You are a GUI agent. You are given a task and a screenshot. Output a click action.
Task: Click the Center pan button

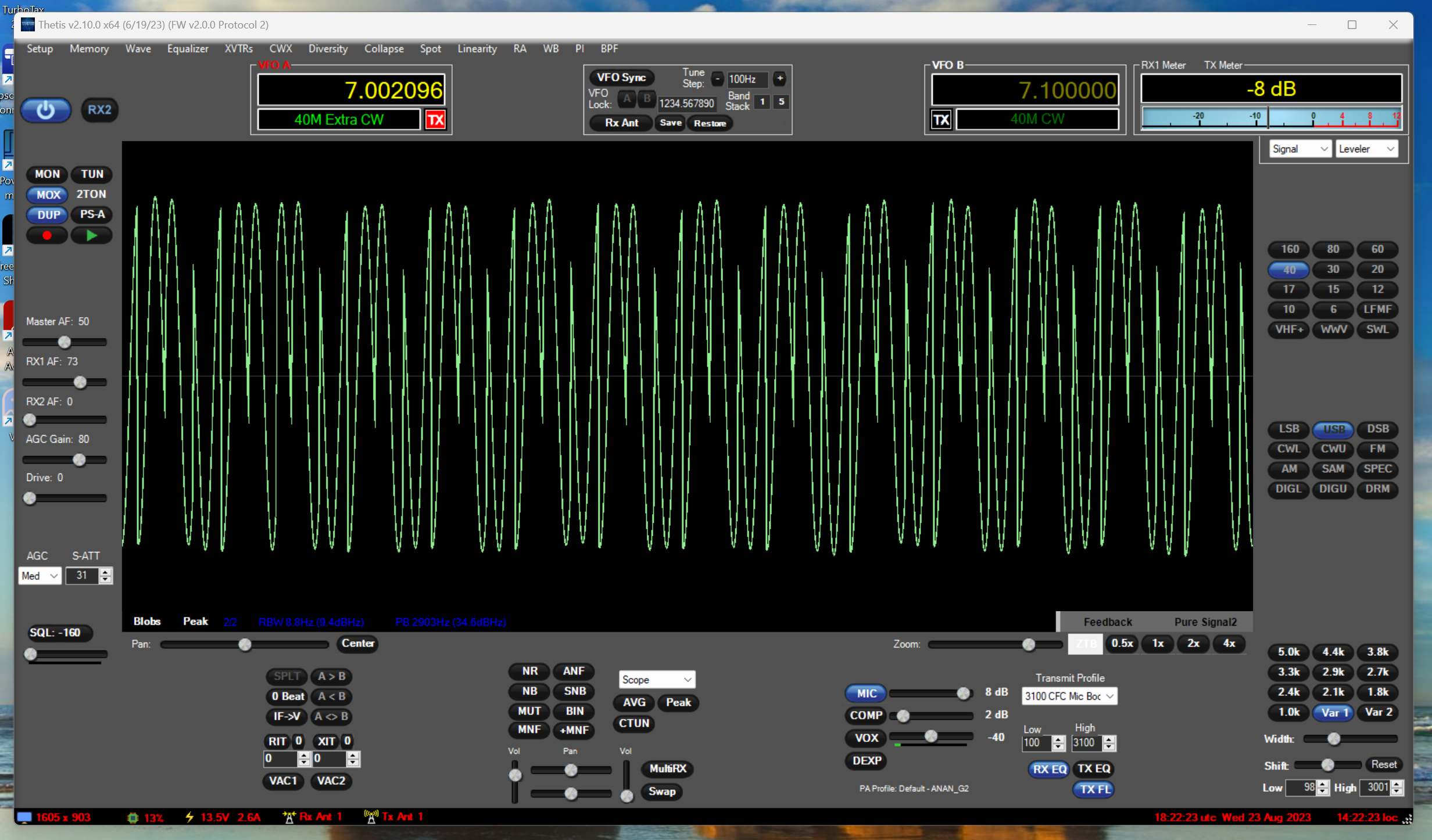357,643
